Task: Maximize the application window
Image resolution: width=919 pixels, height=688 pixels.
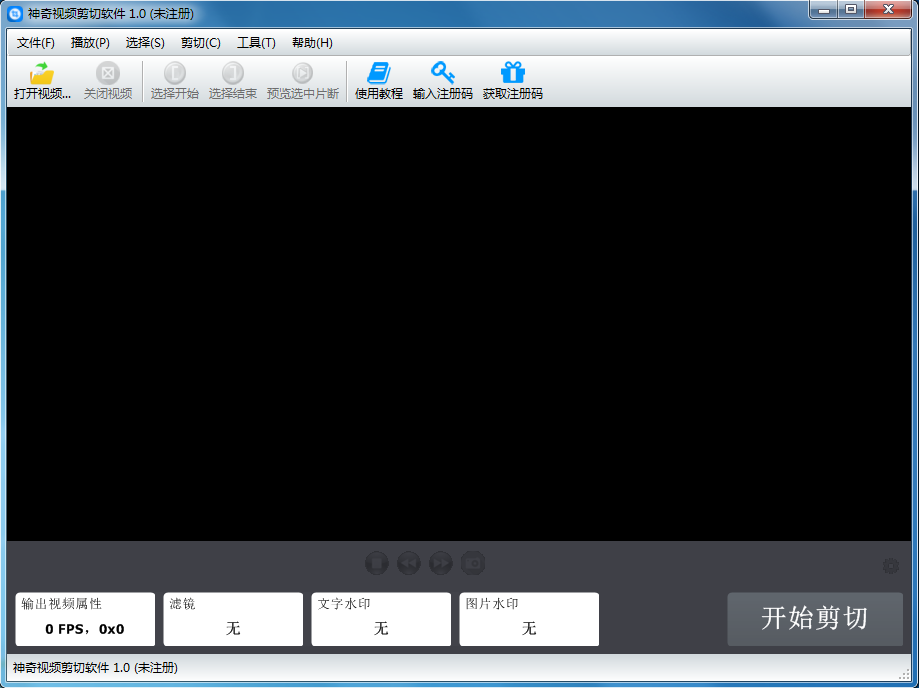Action: 852,10
